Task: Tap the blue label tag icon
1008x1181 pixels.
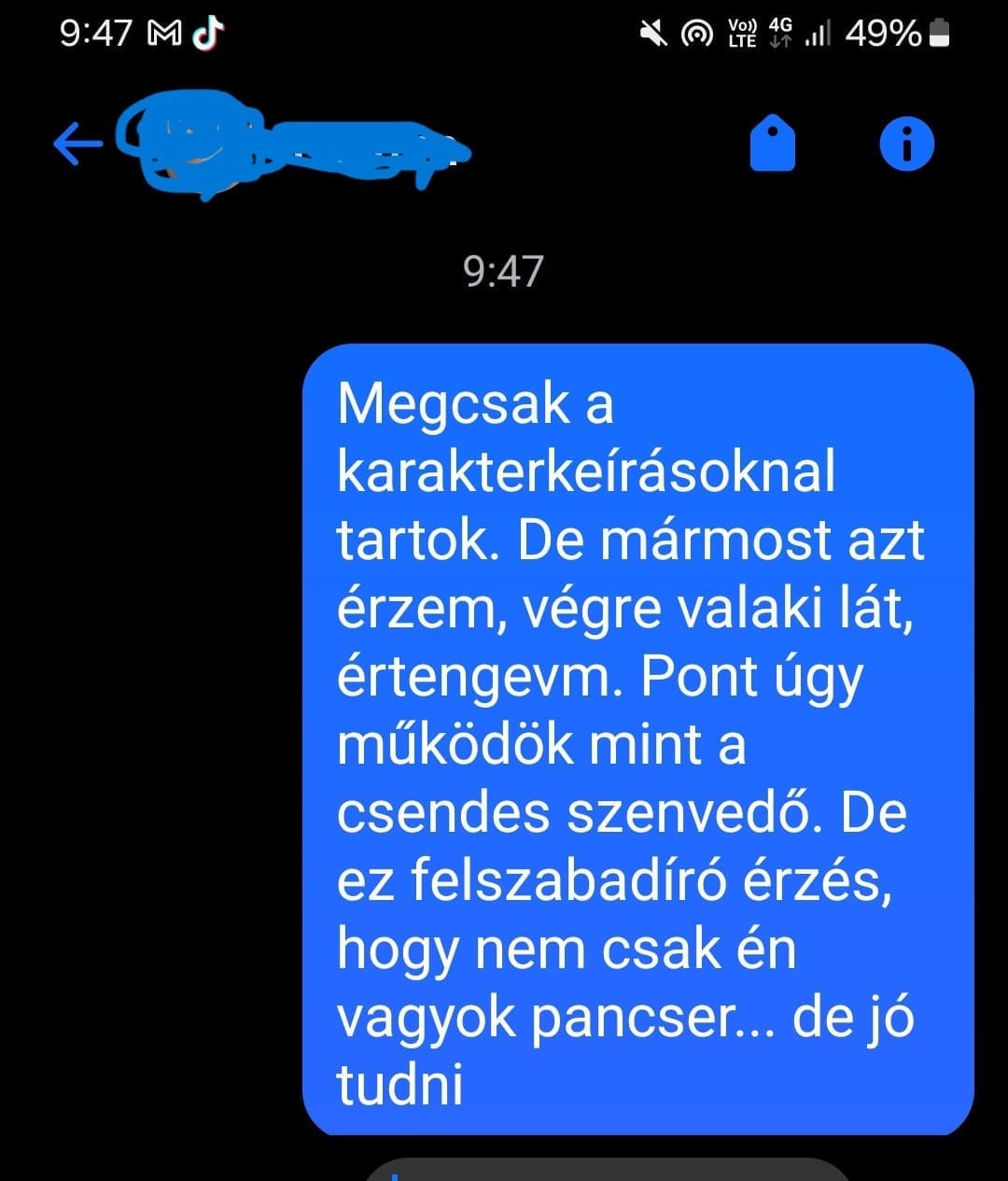Action: point(773,144)
